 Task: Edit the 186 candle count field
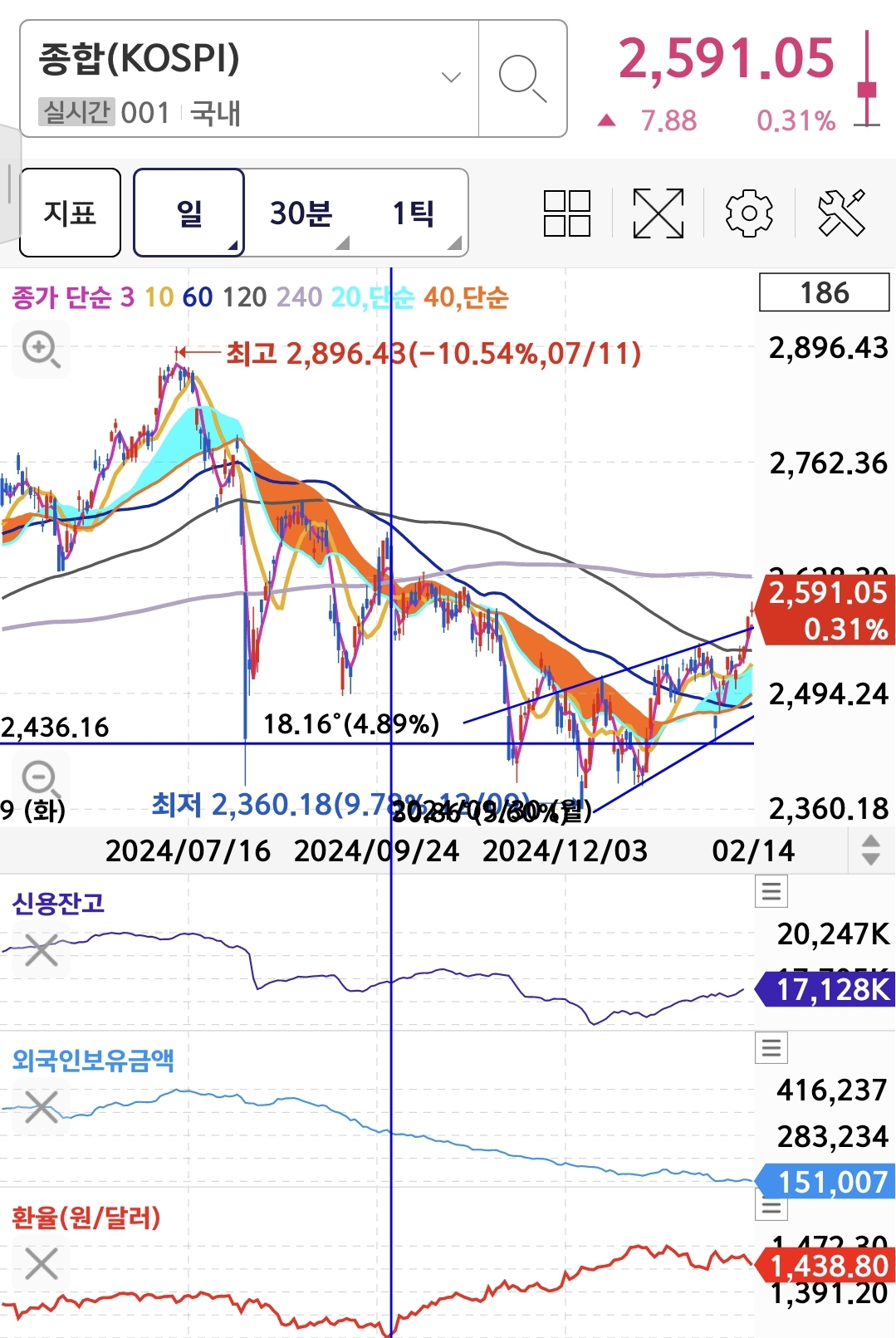coord(825,292)
